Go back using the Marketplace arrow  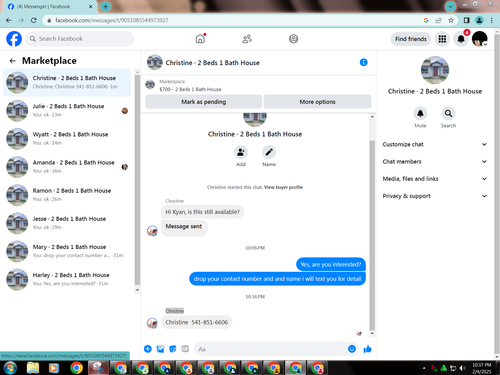[13, 61]
